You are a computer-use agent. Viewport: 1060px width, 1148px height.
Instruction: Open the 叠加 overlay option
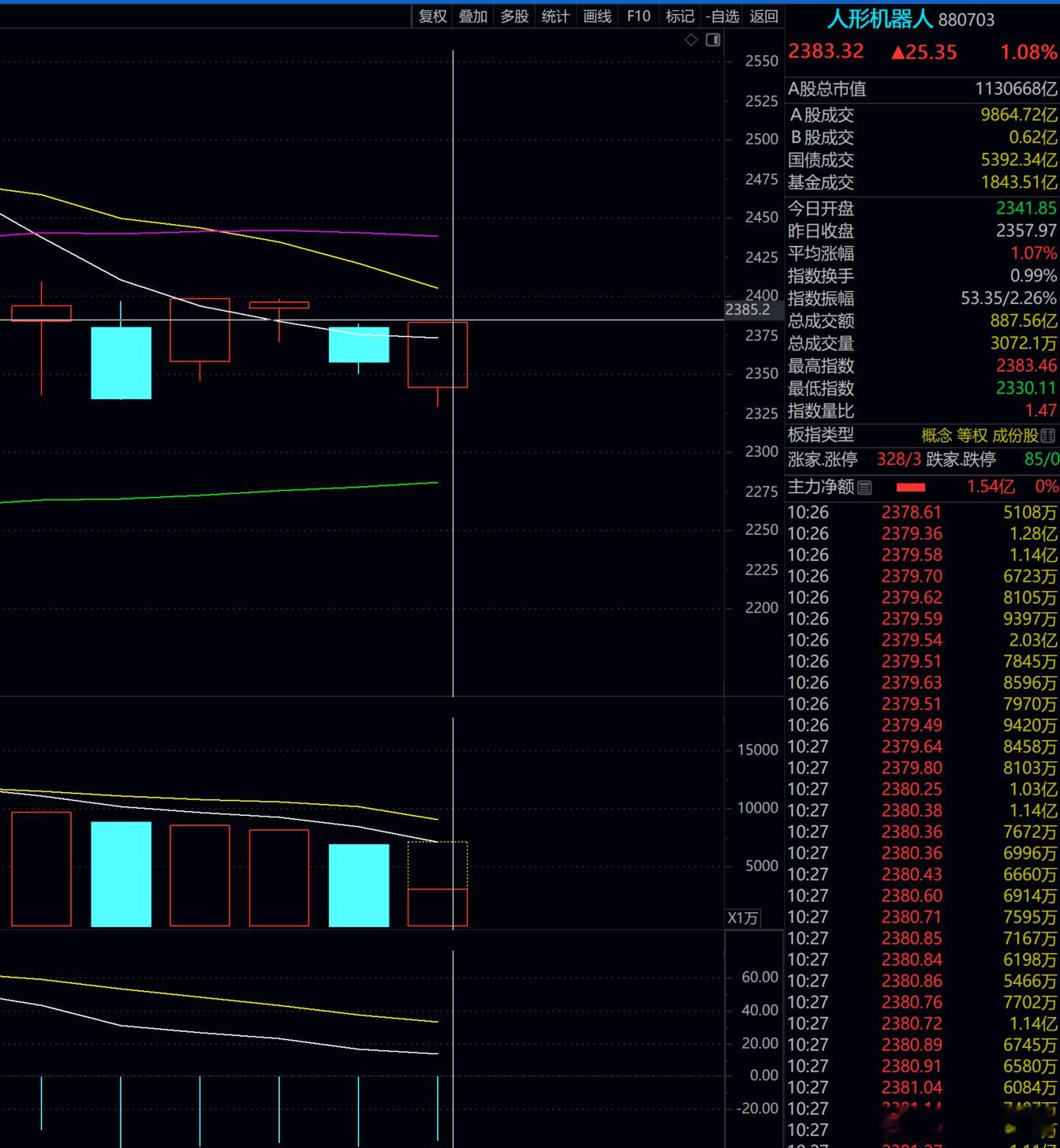pyautogui.click(x=473, y=17)
